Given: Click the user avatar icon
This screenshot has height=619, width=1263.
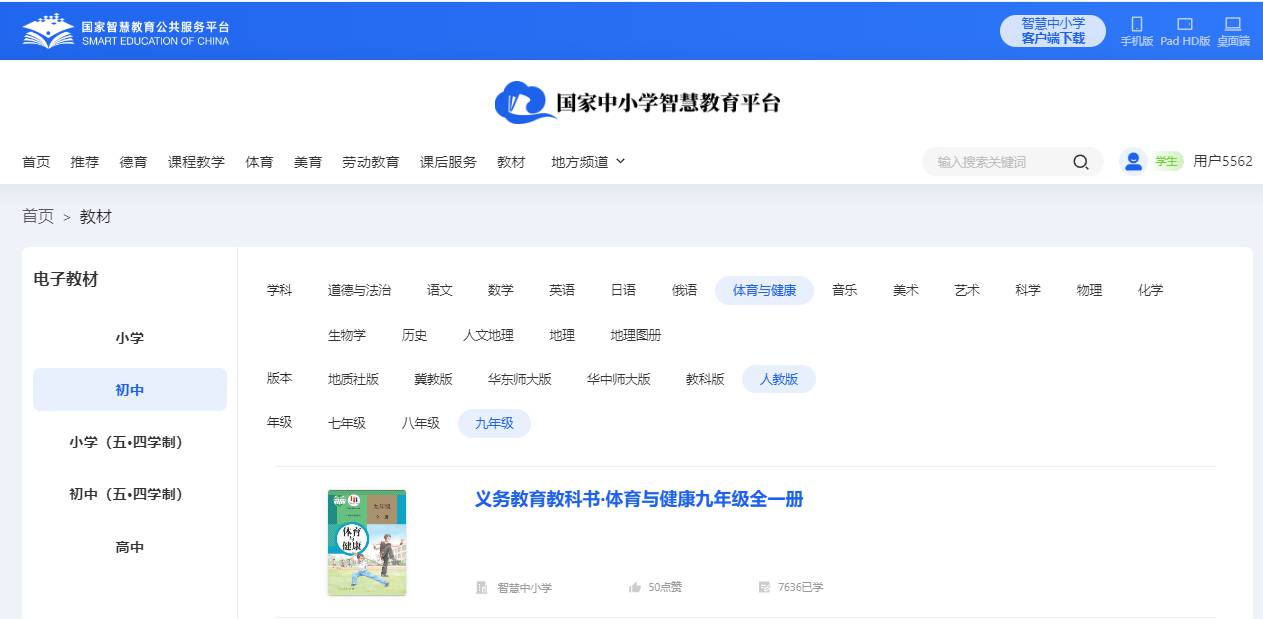Looking at the screenshot, I should click(x=1133, y=161).
